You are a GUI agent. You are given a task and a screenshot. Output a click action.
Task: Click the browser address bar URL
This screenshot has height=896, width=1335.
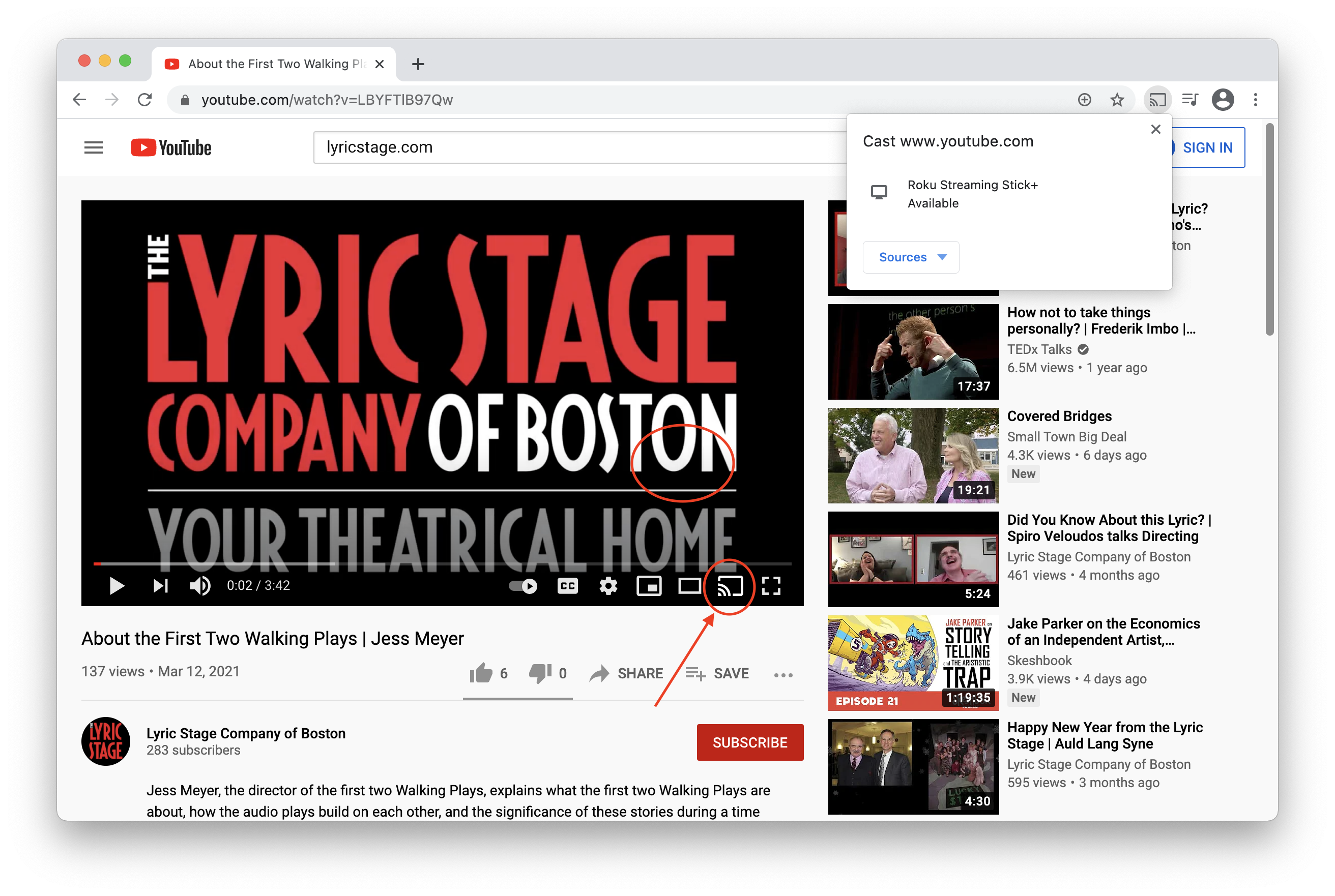coord(327,100)
